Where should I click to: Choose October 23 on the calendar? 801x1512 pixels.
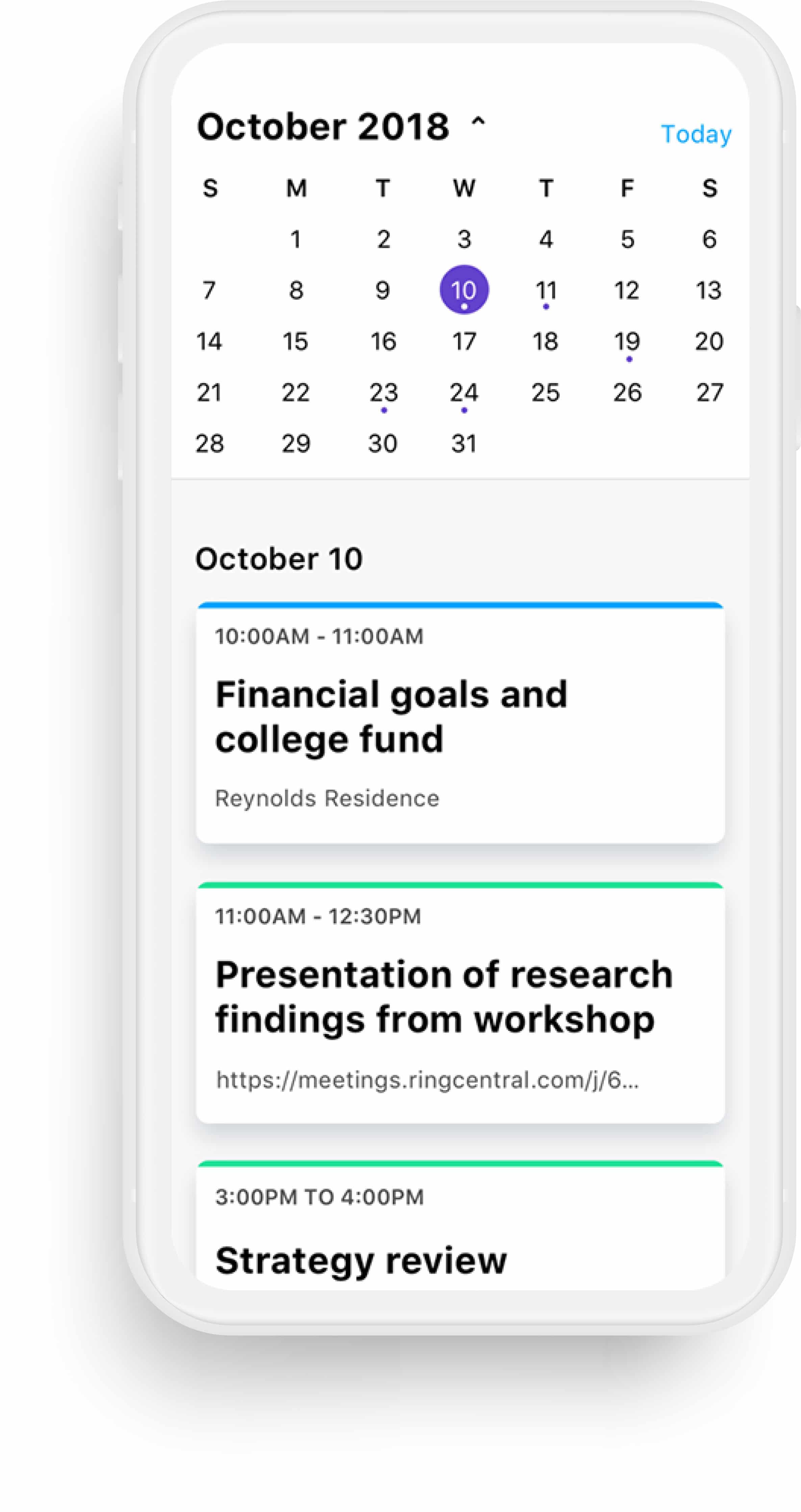coord(383,393)
